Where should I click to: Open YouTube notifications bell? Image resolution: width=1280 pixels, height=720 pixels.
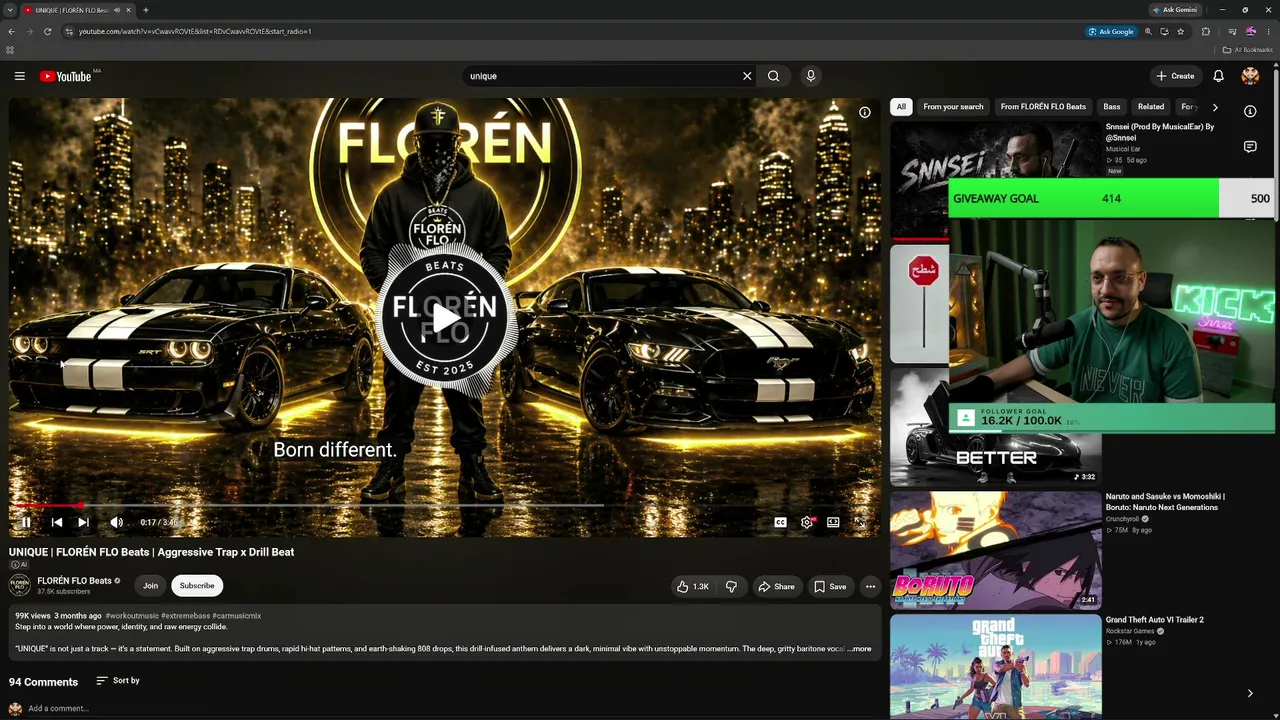(1218, 76)
